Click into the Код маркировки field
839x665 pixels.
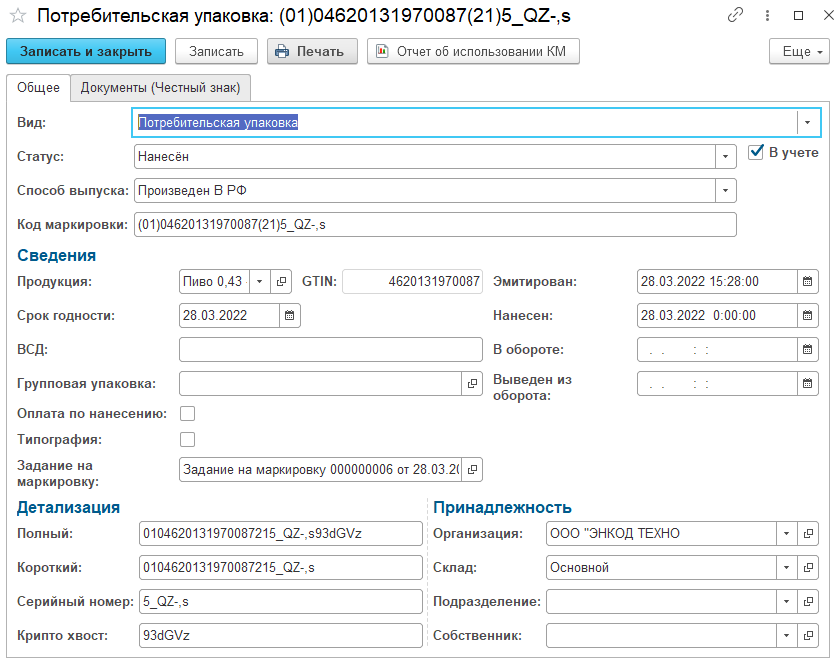click(x=435, y=225)
